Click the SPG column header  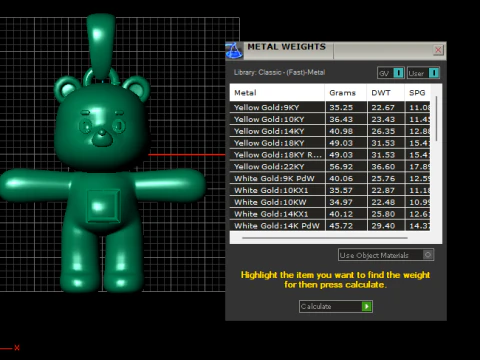(x=417, y=93)
